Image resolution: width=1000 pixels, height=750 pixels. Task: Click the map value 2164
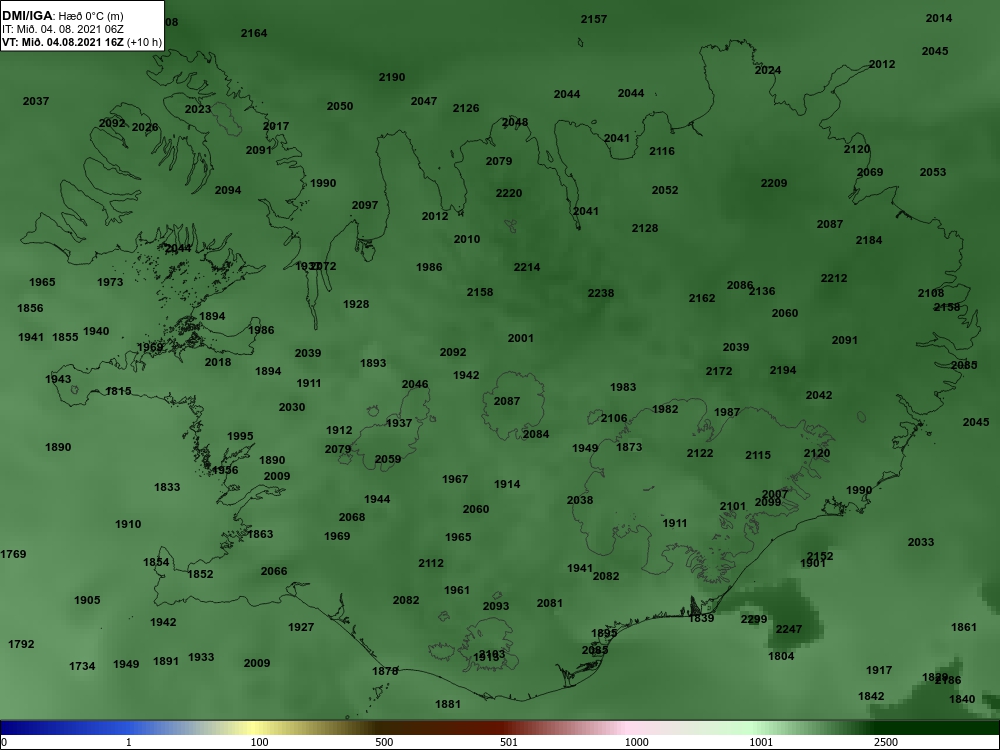click(254, 33)
